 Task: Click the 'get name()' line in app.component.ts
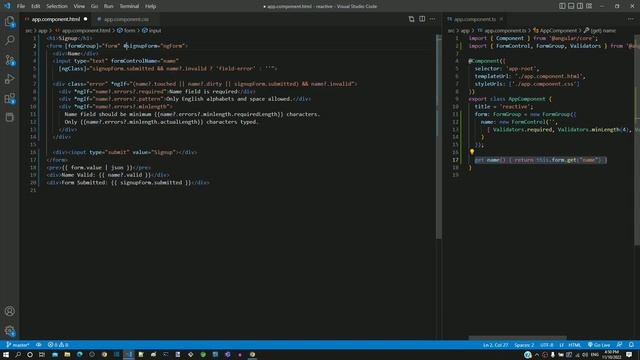[540, 160]
